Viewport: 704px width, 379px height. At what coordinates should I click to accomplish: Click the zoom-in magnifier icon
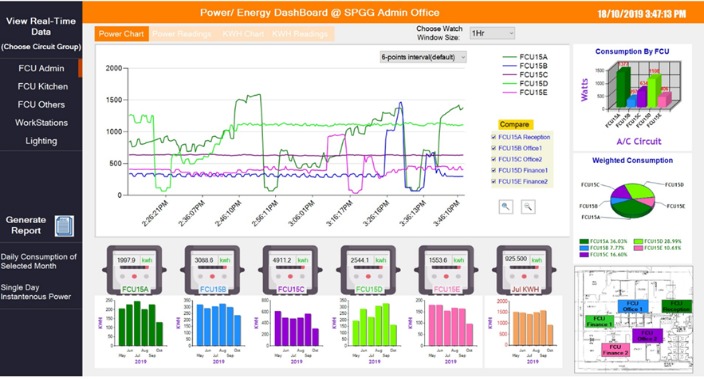click(506, 207)
